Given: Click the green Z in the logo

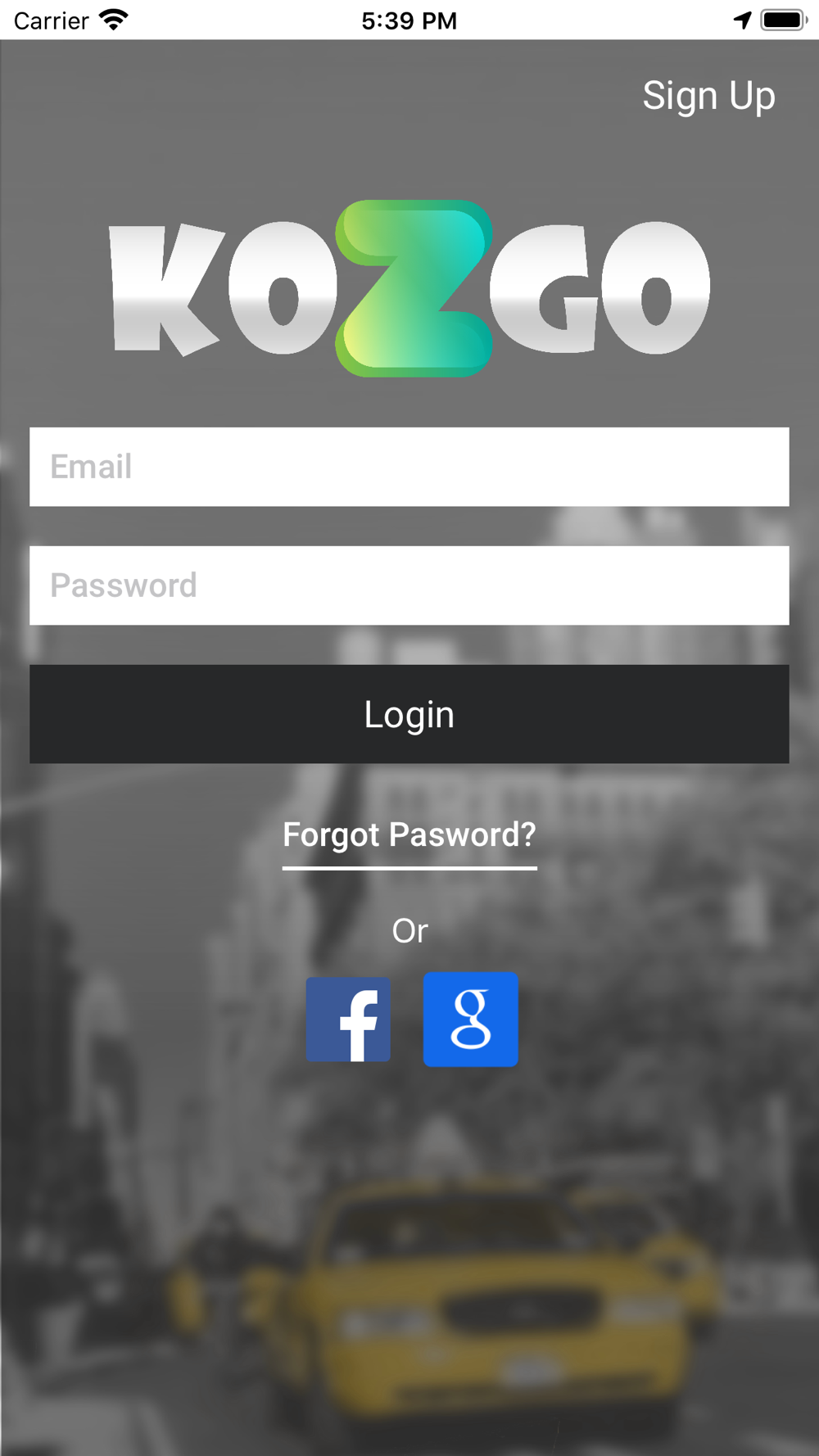Looking at the screenshot, I should pos(414,288).
